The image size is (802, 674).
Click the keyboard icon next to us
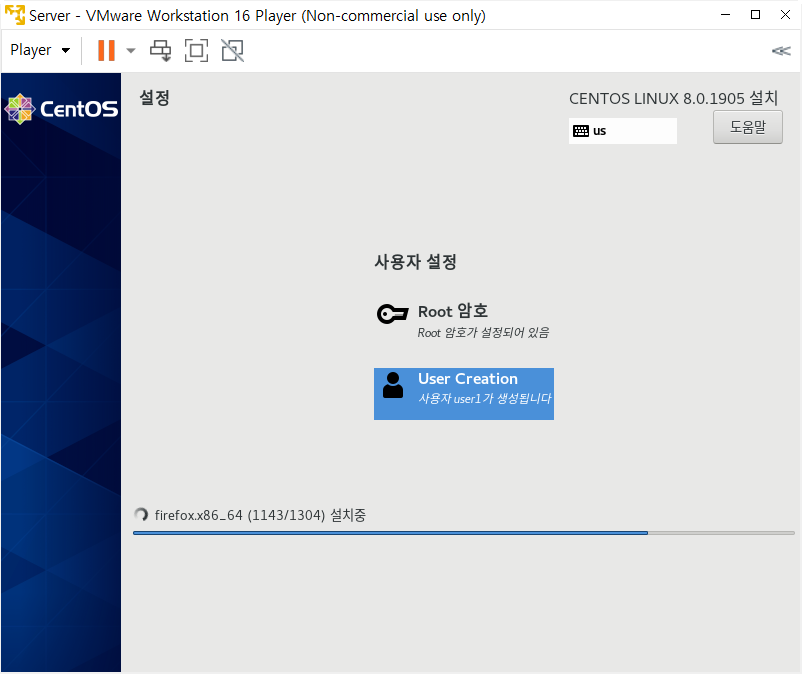(x=581, y=131)
